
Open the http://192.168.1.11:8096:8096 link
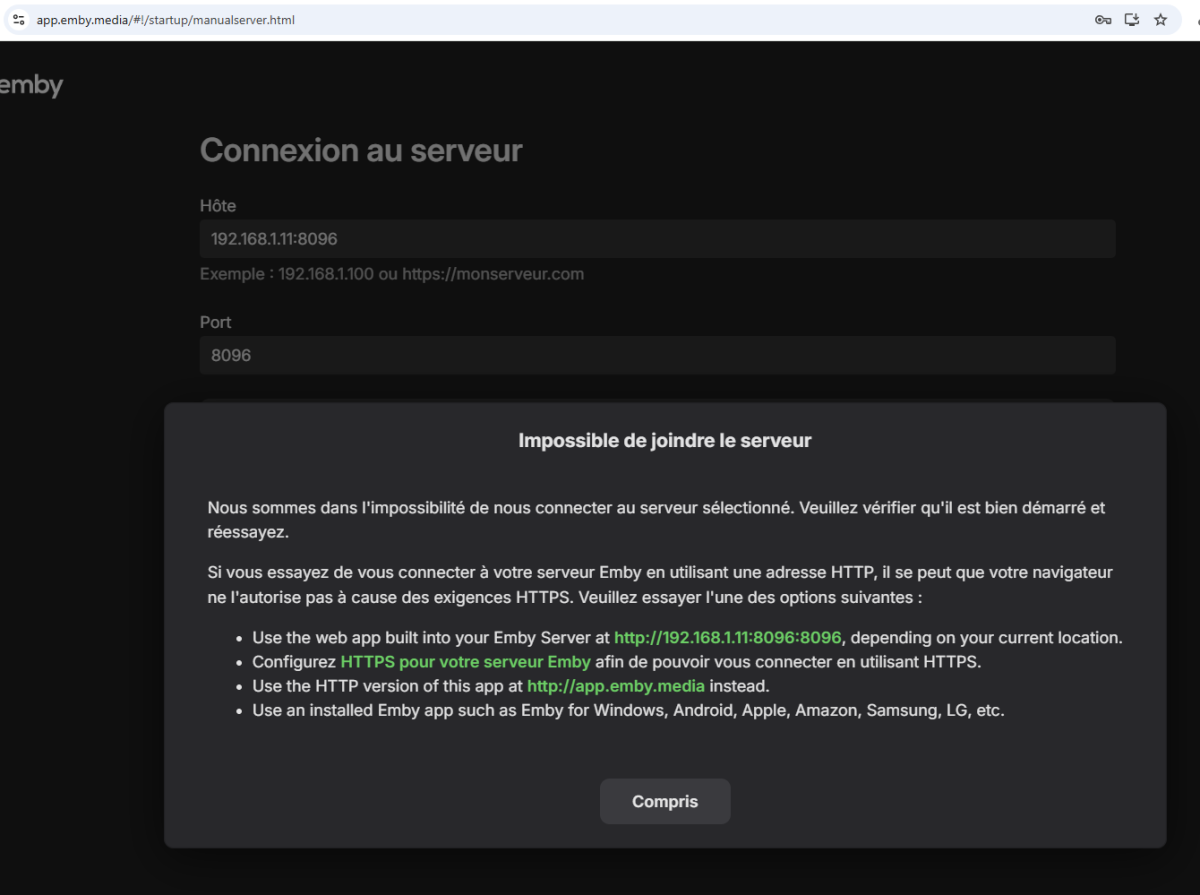tap(728, 637)
